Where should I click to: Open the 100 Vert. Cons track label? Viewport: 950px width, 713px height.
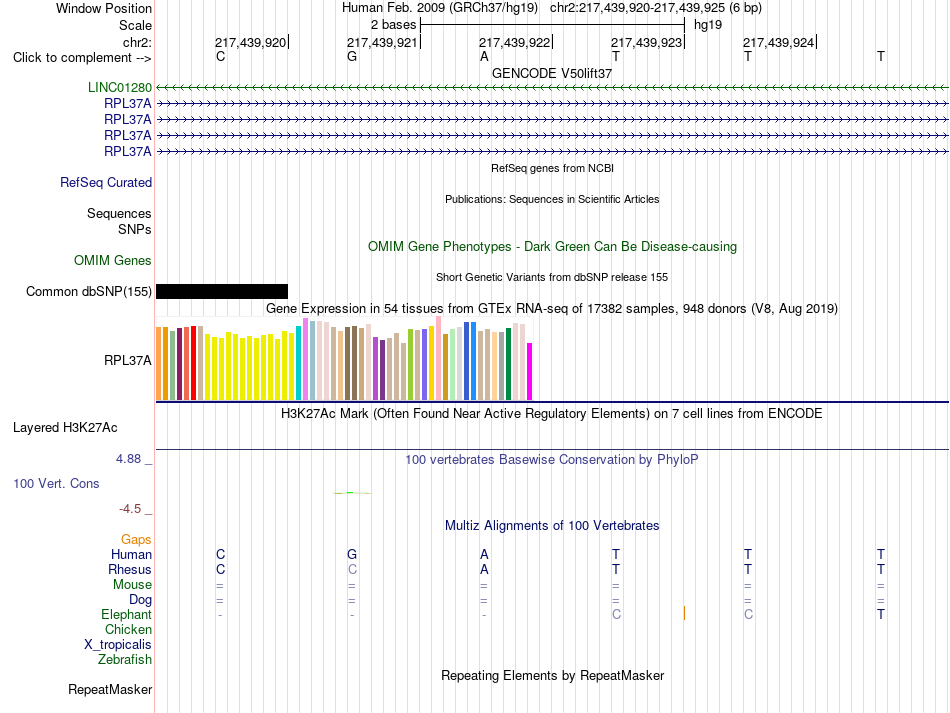(x=56, y=483)
